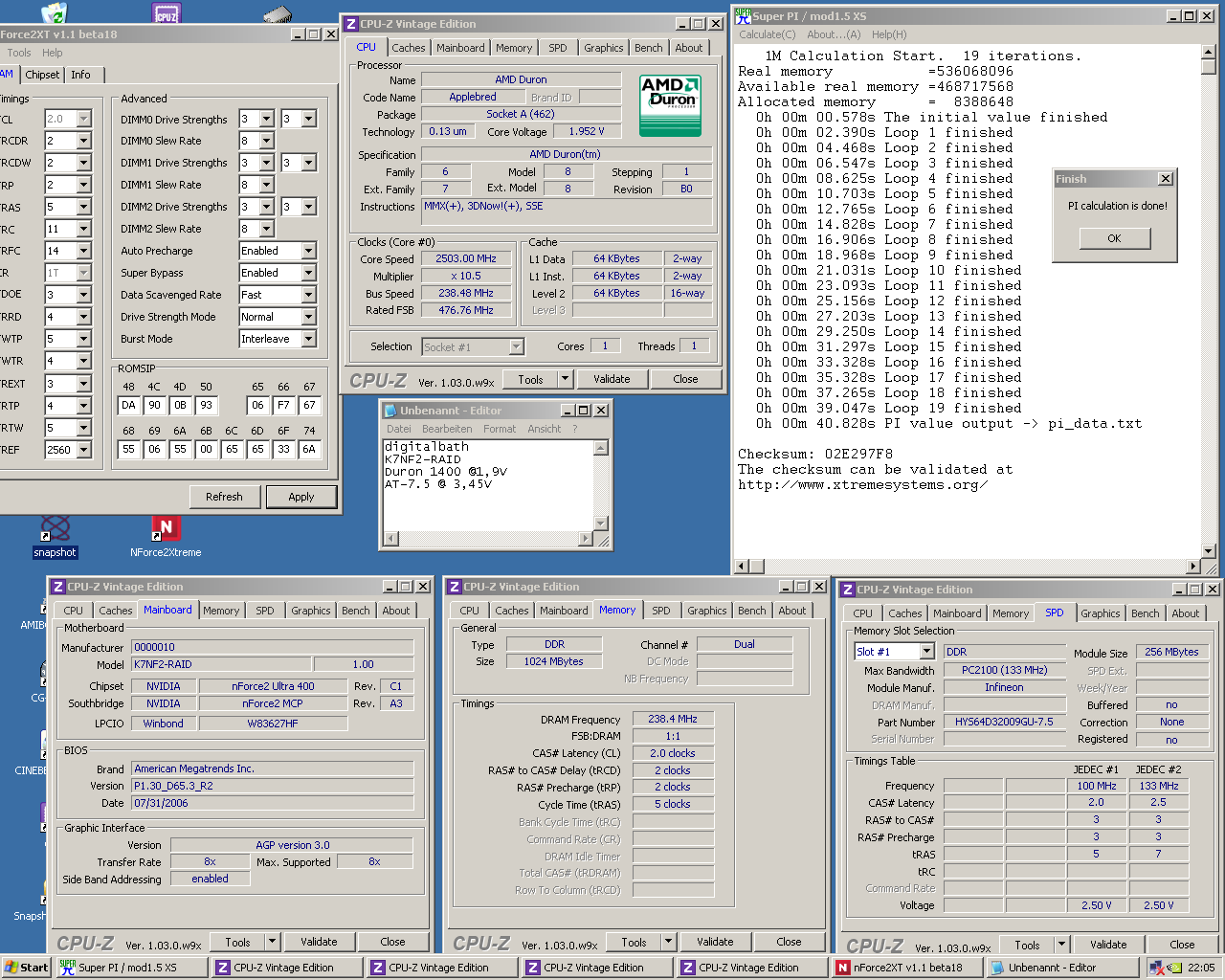Click the Editor text area line digitalbath
The height and width of the screenshot is (980, 1225).
click(427, 446)
